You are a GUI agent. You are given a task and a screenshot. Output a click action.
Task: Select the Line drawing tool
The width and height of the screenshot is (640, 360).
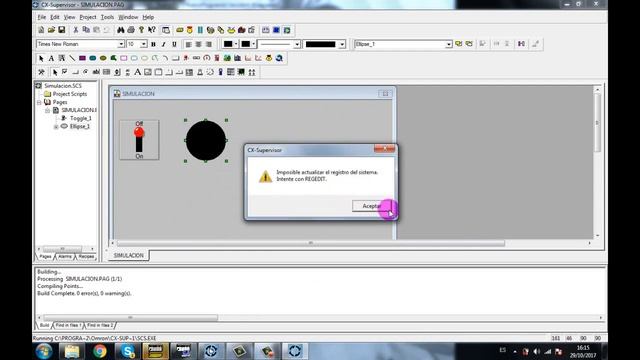pos(72,58)
